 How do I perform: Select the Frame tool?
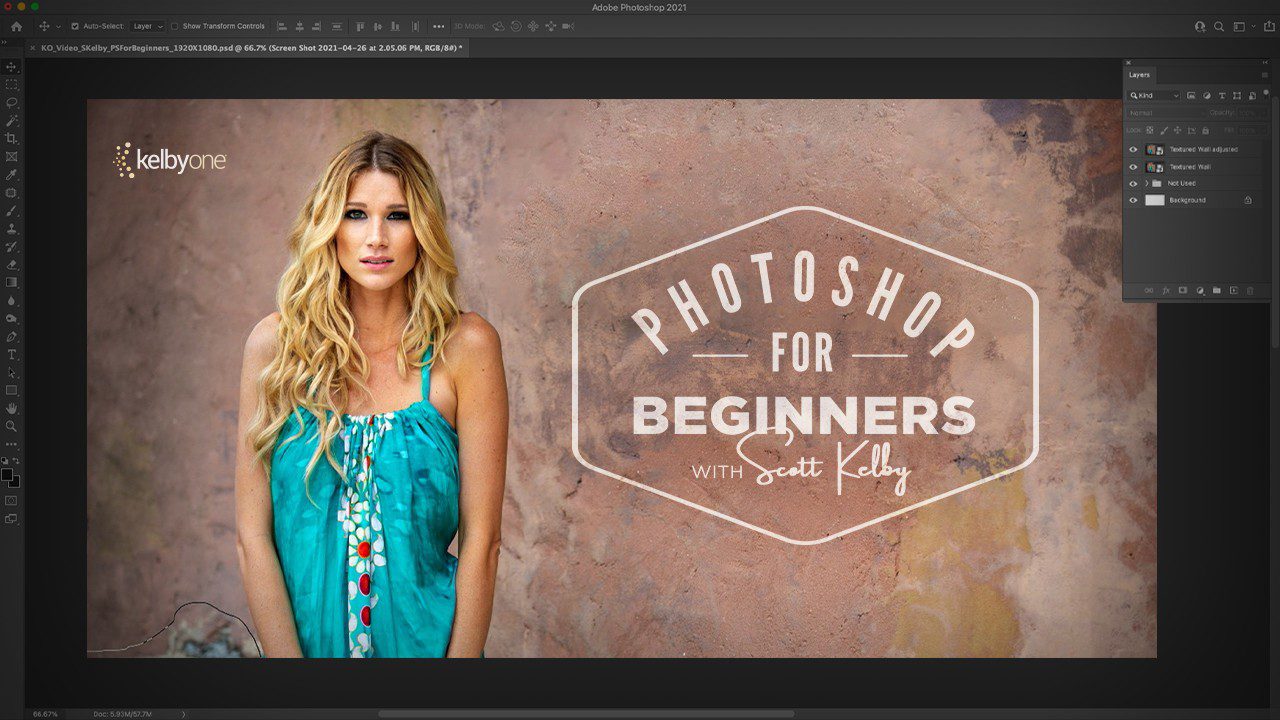12,157
